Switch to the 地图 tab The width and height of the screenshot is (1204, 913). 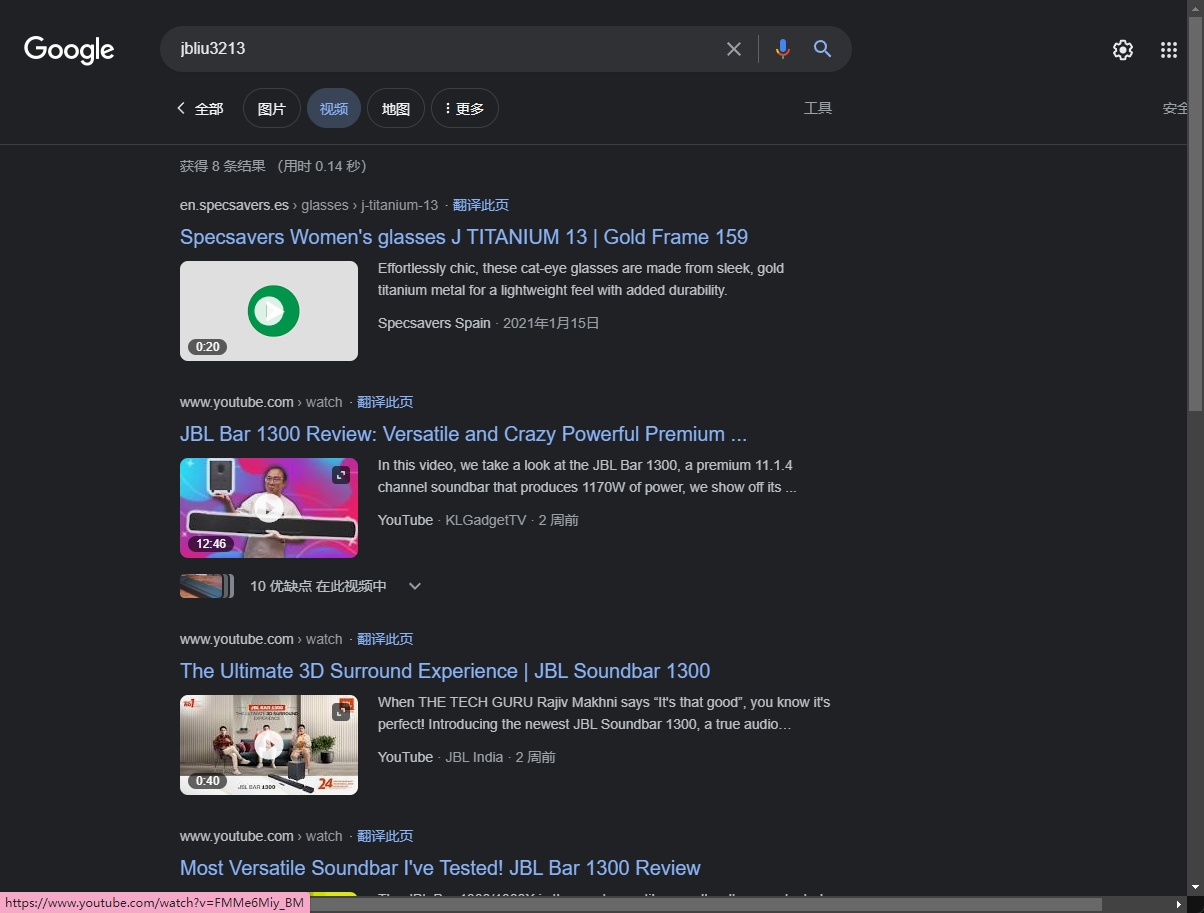(x=396, y=109)
